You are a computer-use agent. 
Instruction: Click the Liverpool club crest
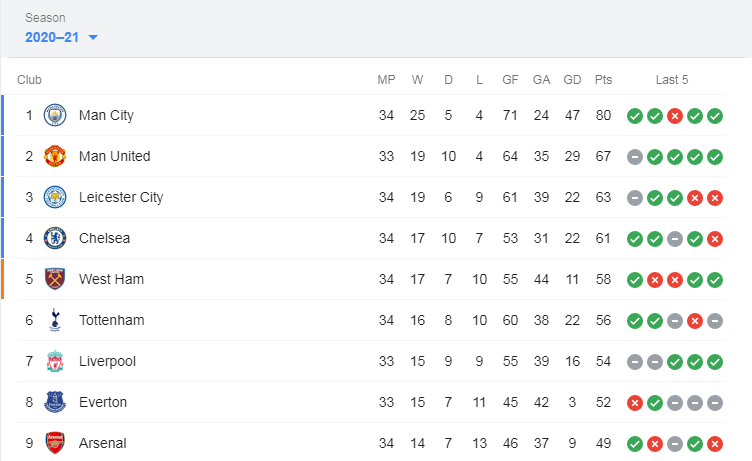click(x=55, y=361)
